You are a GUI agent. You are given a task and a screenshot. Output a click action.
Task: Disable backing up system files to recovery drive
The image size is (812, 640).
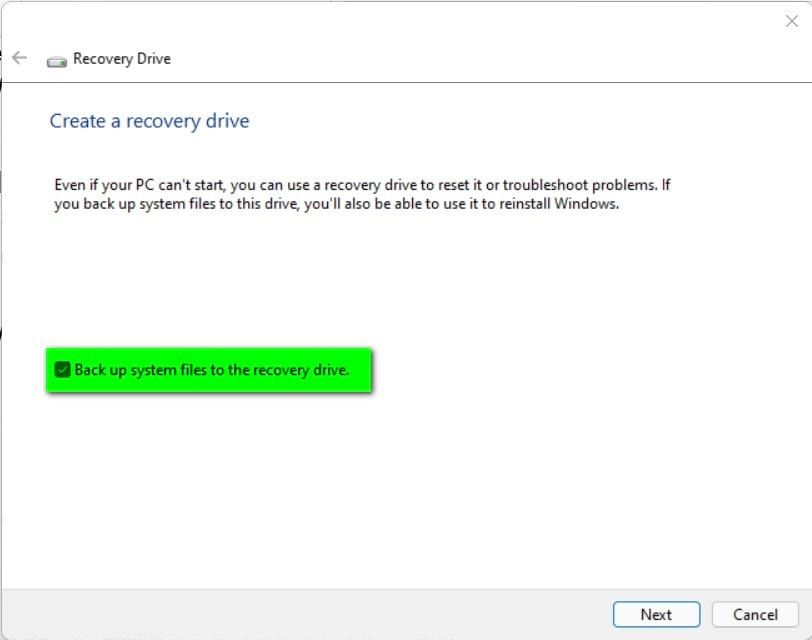pyautogui.click(x=63, y=369)
